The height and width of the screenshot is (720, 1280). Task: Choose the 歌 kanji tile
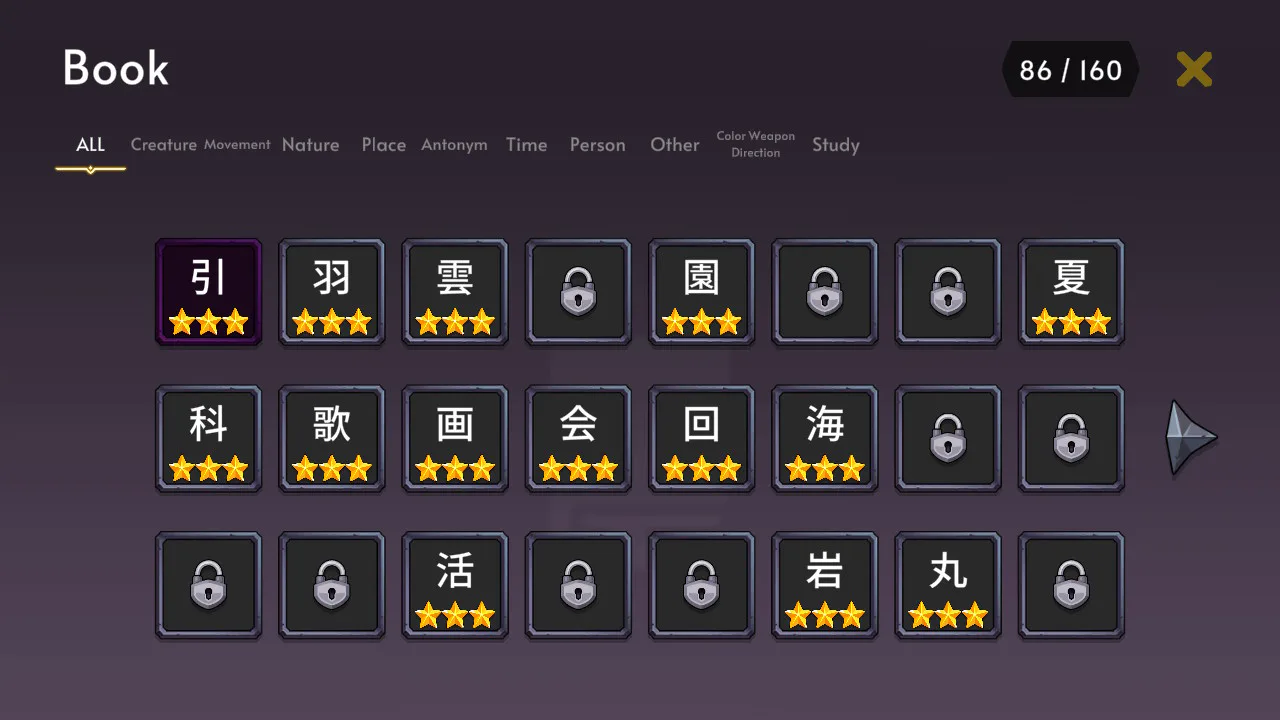click(x=331, y=439)
